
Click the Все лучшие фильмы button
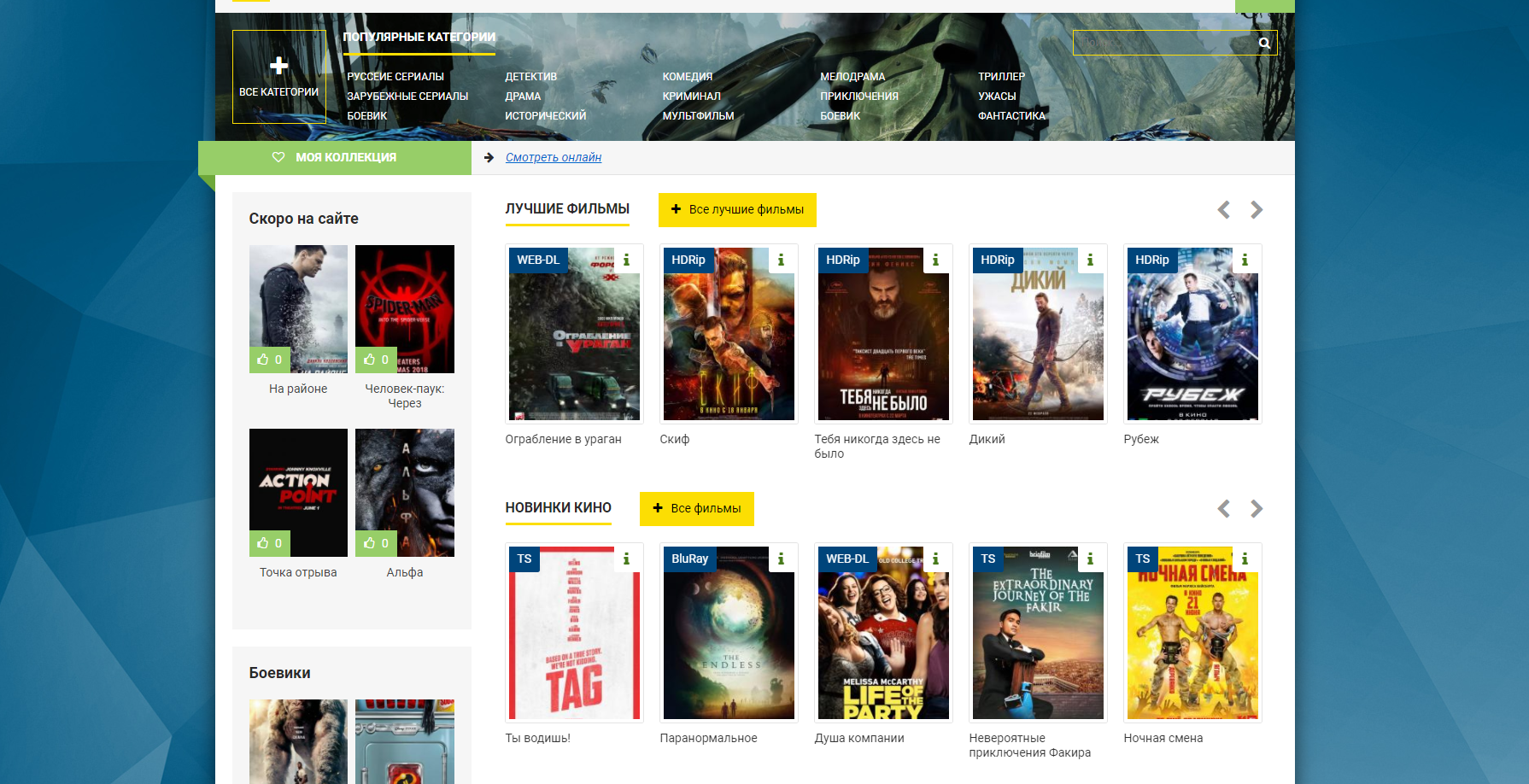(x=737, y=210)
